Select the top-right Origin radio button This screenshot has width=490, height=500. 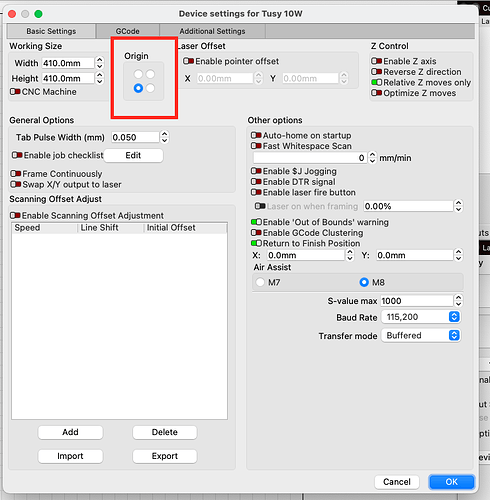[150, 74]
